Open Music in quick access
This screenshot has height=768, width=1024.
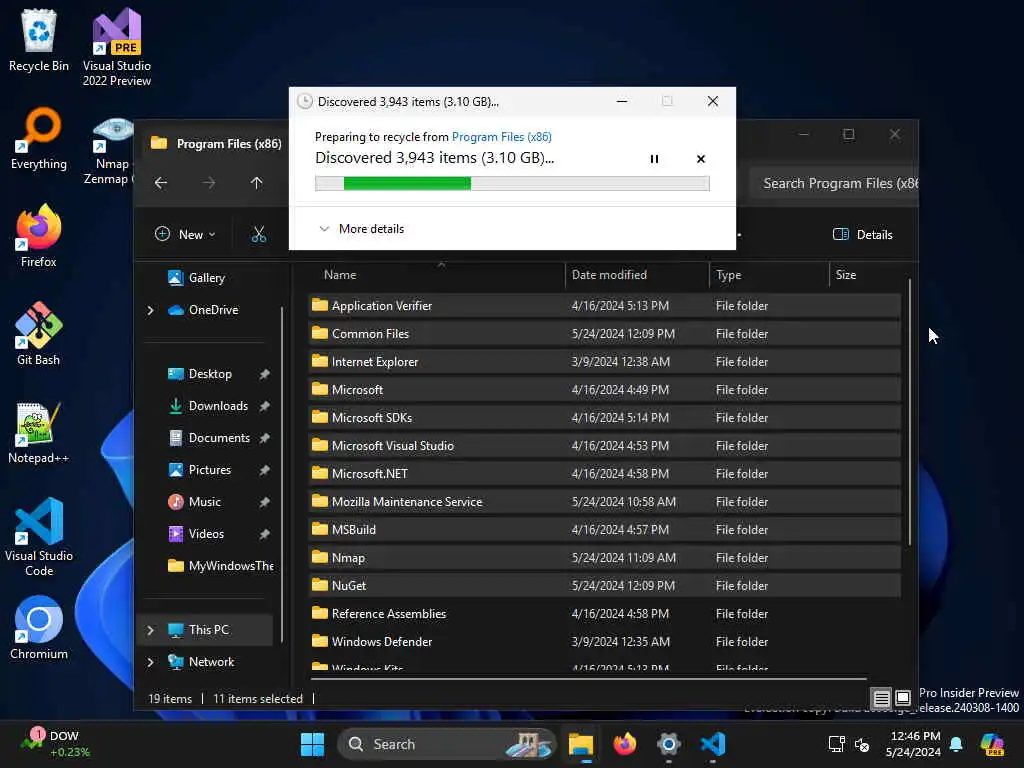pos(195,502)
